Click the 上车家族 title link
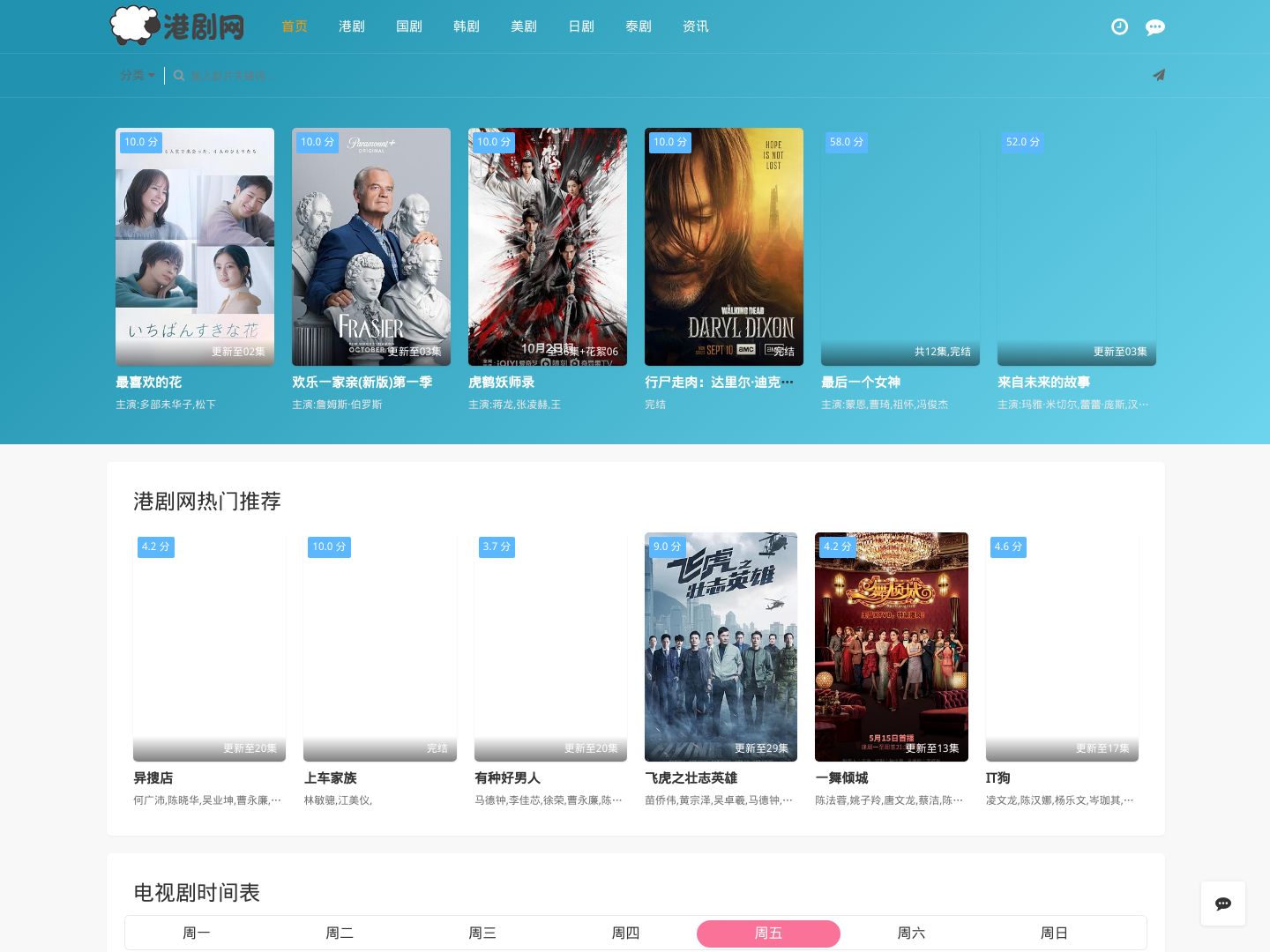Viewport: 1270px width, 952px height. pos(330,777)
